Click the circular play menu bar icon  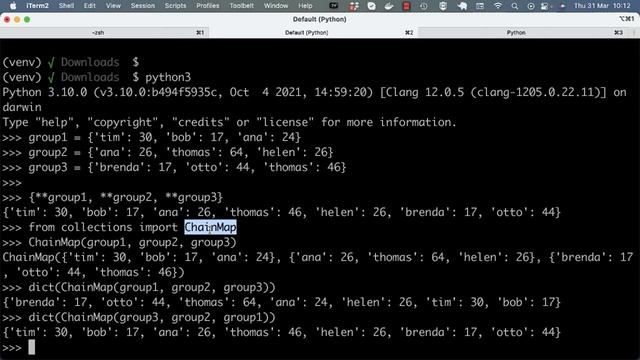531,6
